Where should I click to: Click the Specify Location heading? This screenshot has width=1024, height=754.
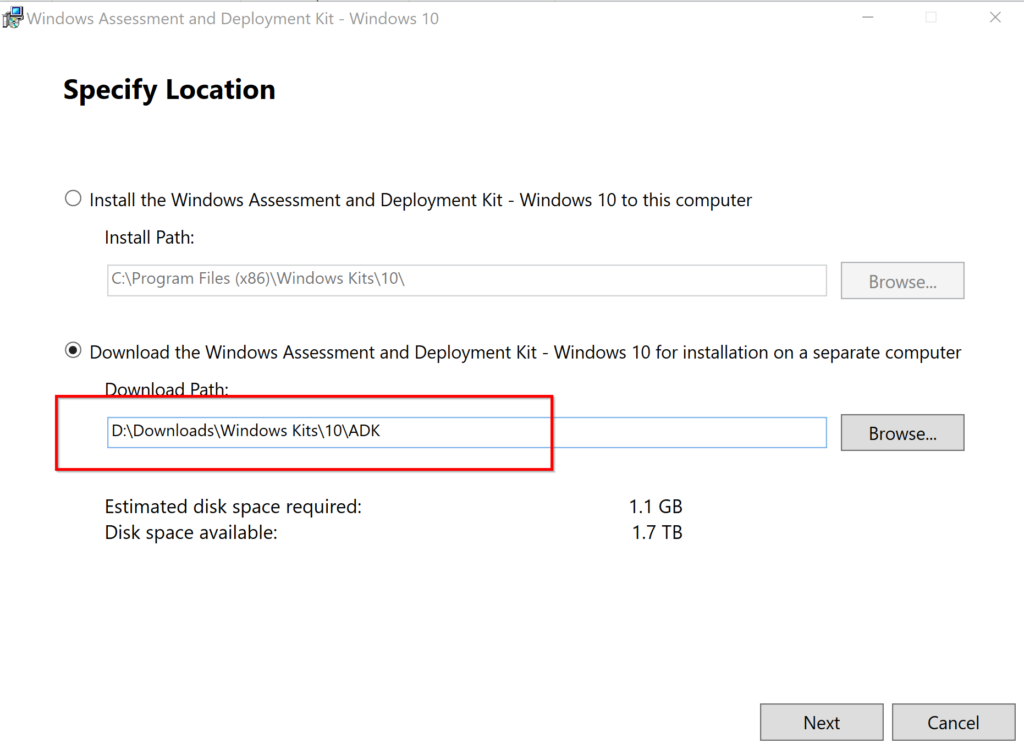tap(168, 89)
